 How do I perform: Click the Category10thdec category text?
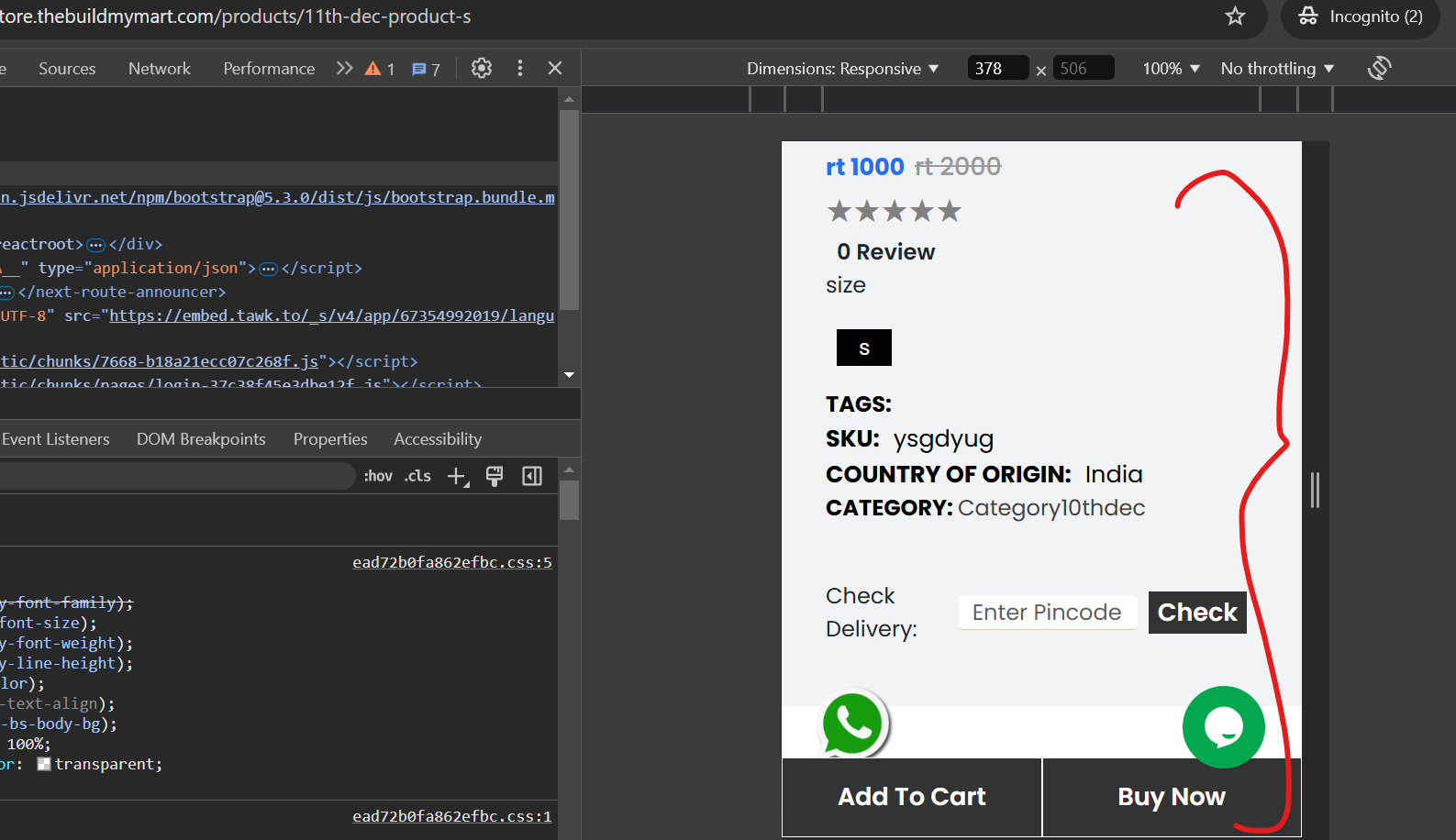(1051, 508)
